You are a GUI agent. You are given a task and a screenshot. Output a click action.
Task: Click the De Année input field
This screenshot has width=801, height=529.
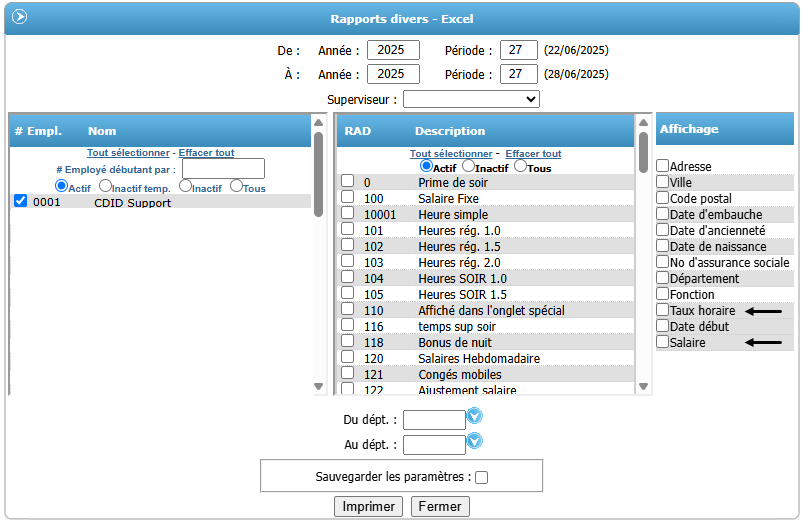pos(393,50)
